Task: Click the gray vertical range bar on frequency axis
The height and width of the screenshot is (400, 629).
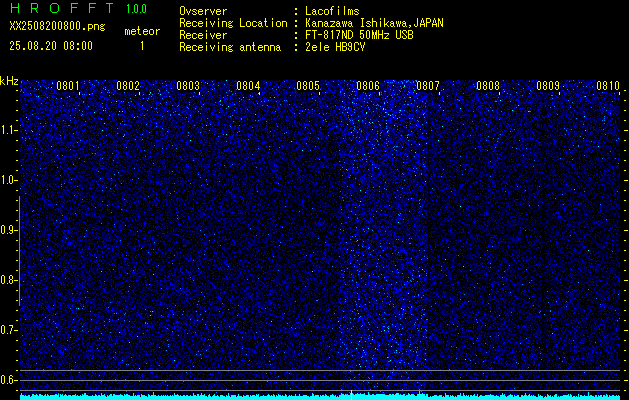Action: (19, 251)
